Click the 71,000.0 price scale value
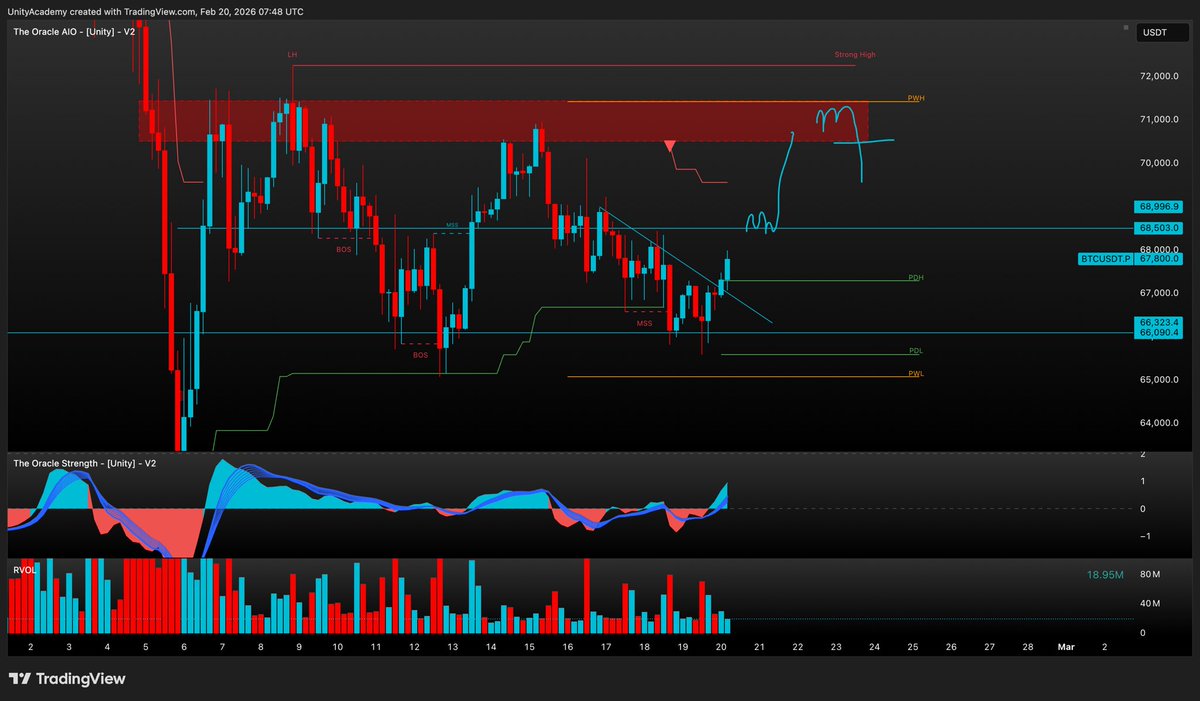Screen dimensions: 1200x701 pyautogui.click(x=1159, y=119)
